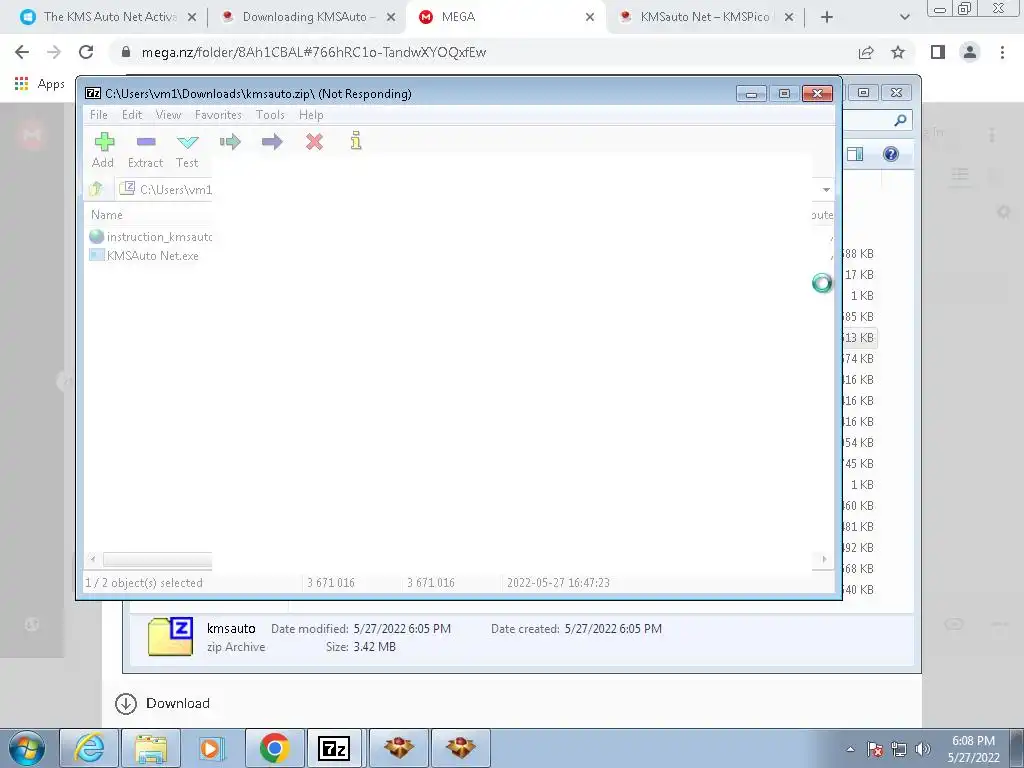The width and height of the screenshot is (1024, 768).
Task: Click the red Delete X icon in 7-Zip
Action: click(314, 142)
